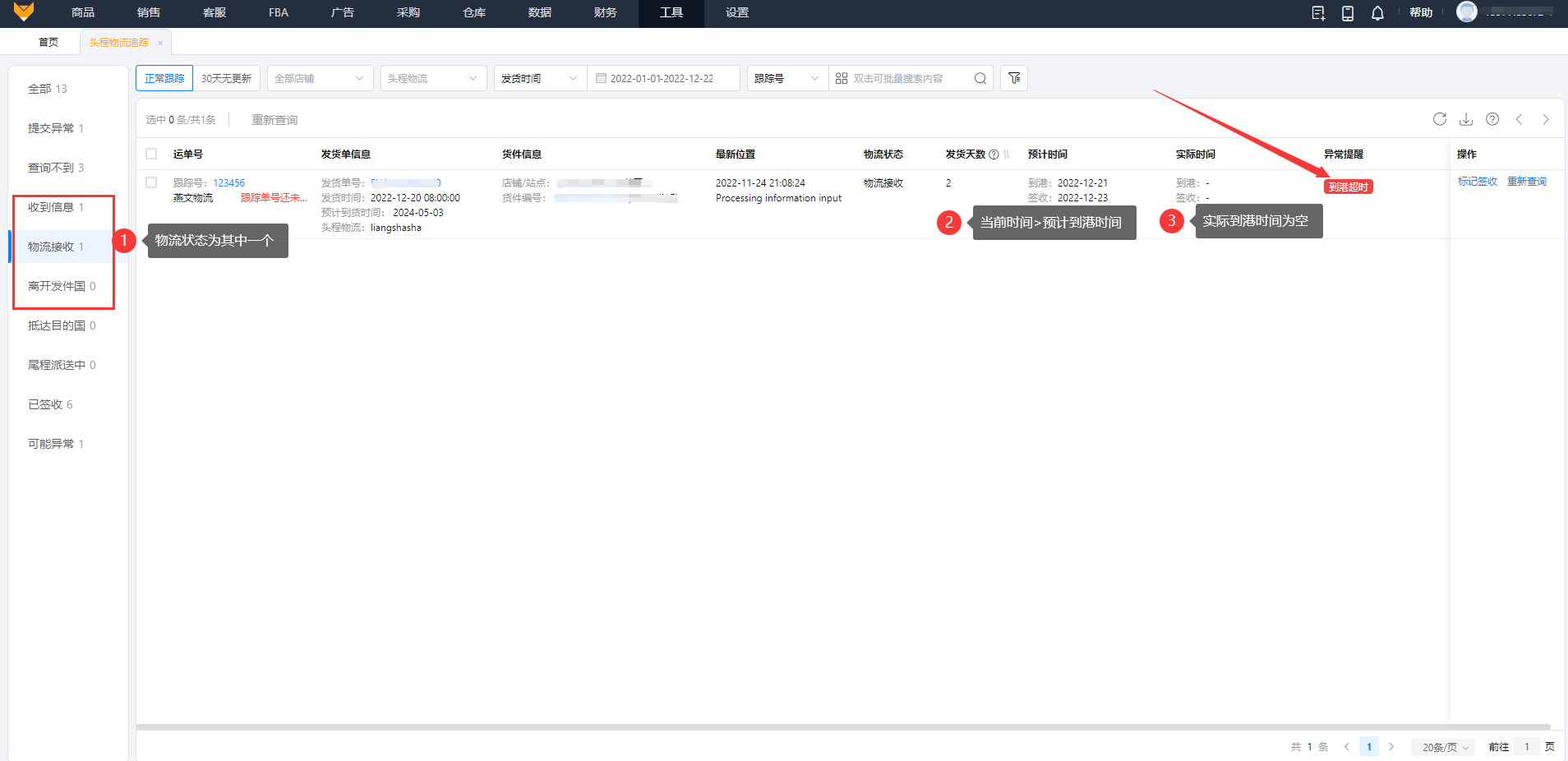This screenshot has width=1568, height=761.
Task: Open tracking number 123456 link
Action: coord(229,183)
